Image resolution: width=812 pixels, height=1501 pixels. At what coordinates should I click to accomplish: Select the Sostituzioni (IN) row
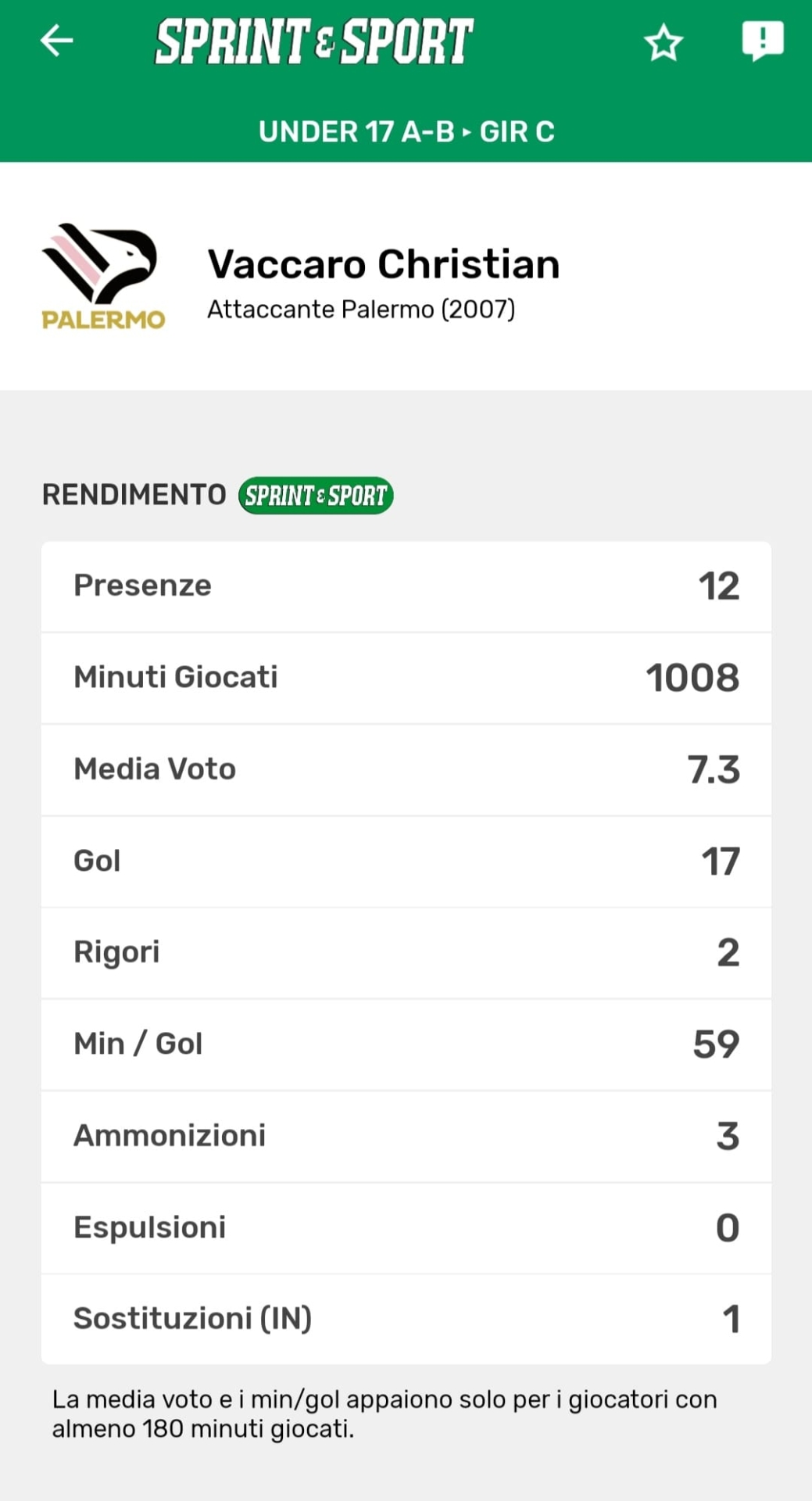406,1319
